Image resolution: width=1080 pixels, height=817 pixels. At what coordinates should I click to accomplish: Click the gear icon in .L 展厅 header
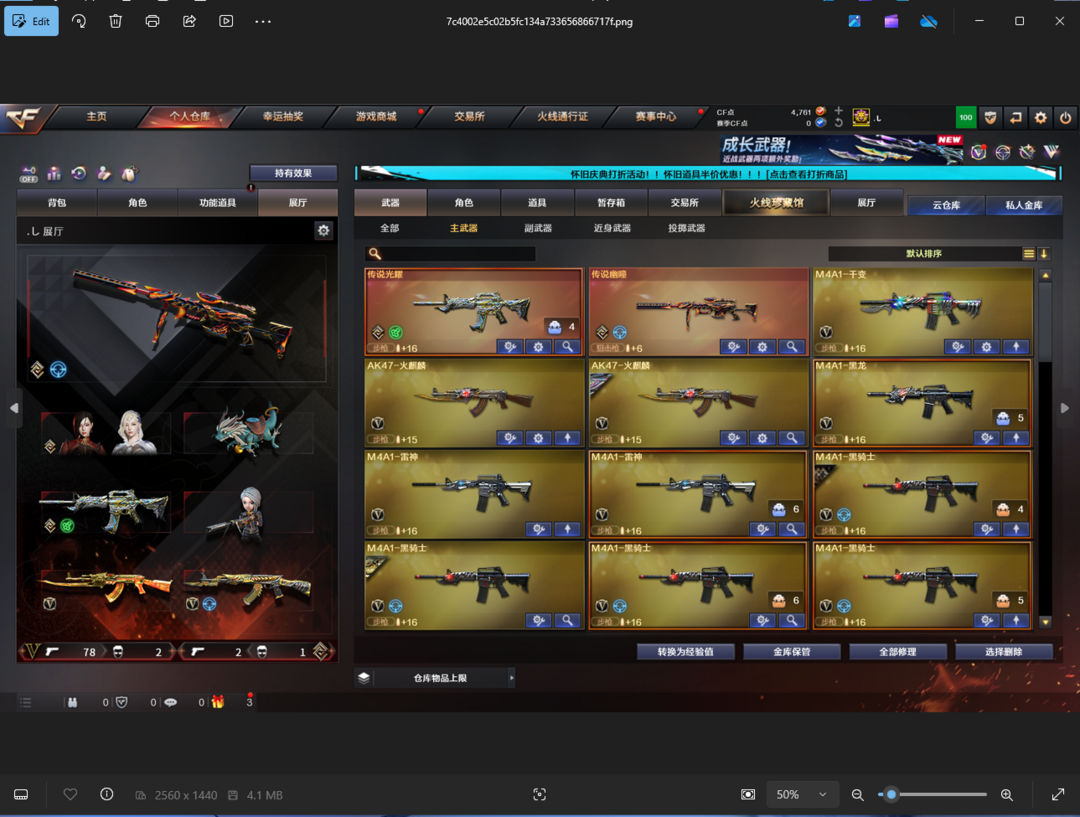point(324,230)
